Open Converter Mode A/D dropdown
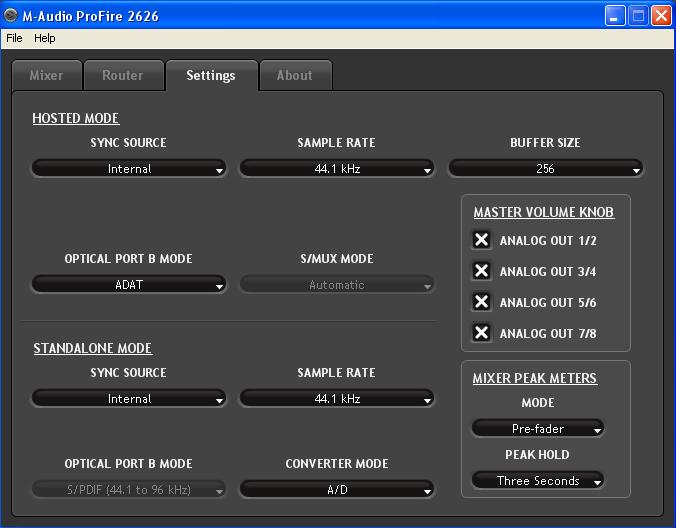 pos(337,490)
